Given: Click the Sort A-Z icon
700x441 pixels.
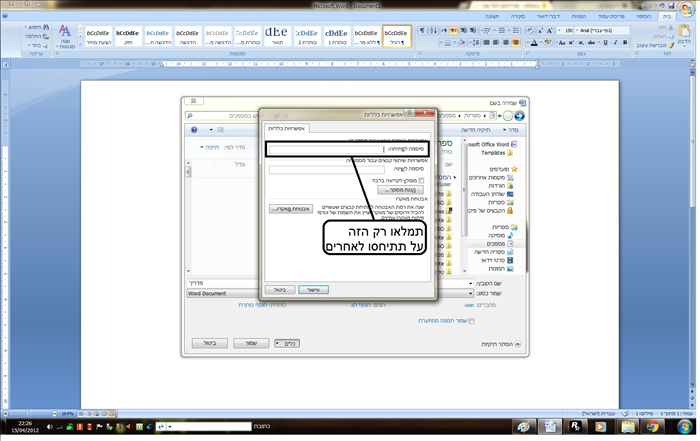Looking at the screenshot, I should pyautogui.click(x=433, y=30).
